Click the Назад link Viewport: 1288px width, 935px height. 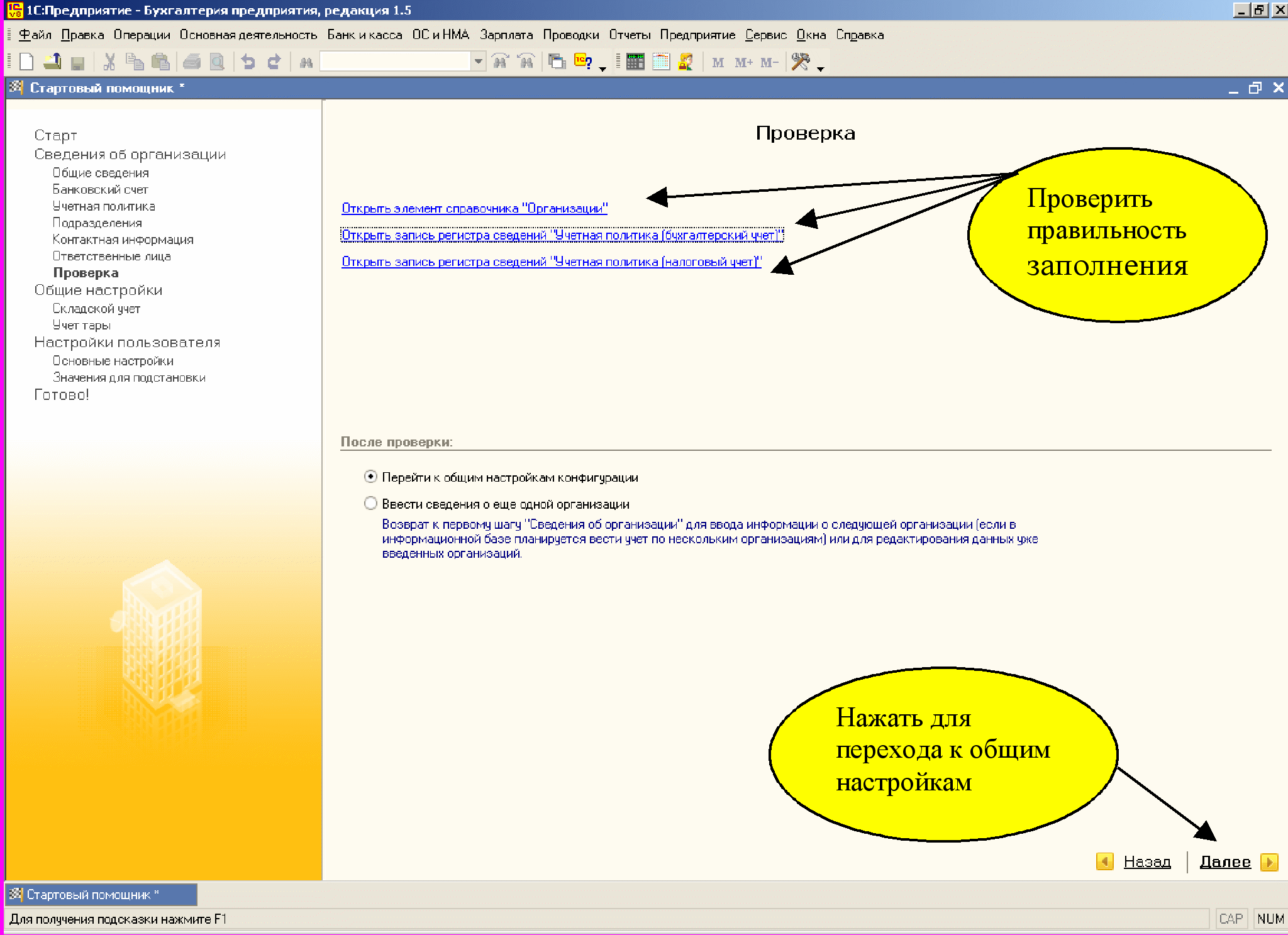(x=1147, y=861)
